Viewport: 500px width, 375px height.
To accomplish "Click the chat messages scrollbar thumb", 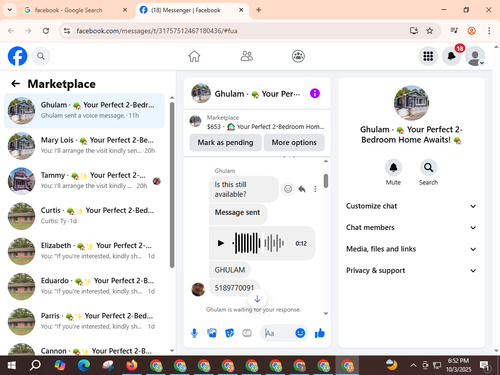I will coord(326,181).
